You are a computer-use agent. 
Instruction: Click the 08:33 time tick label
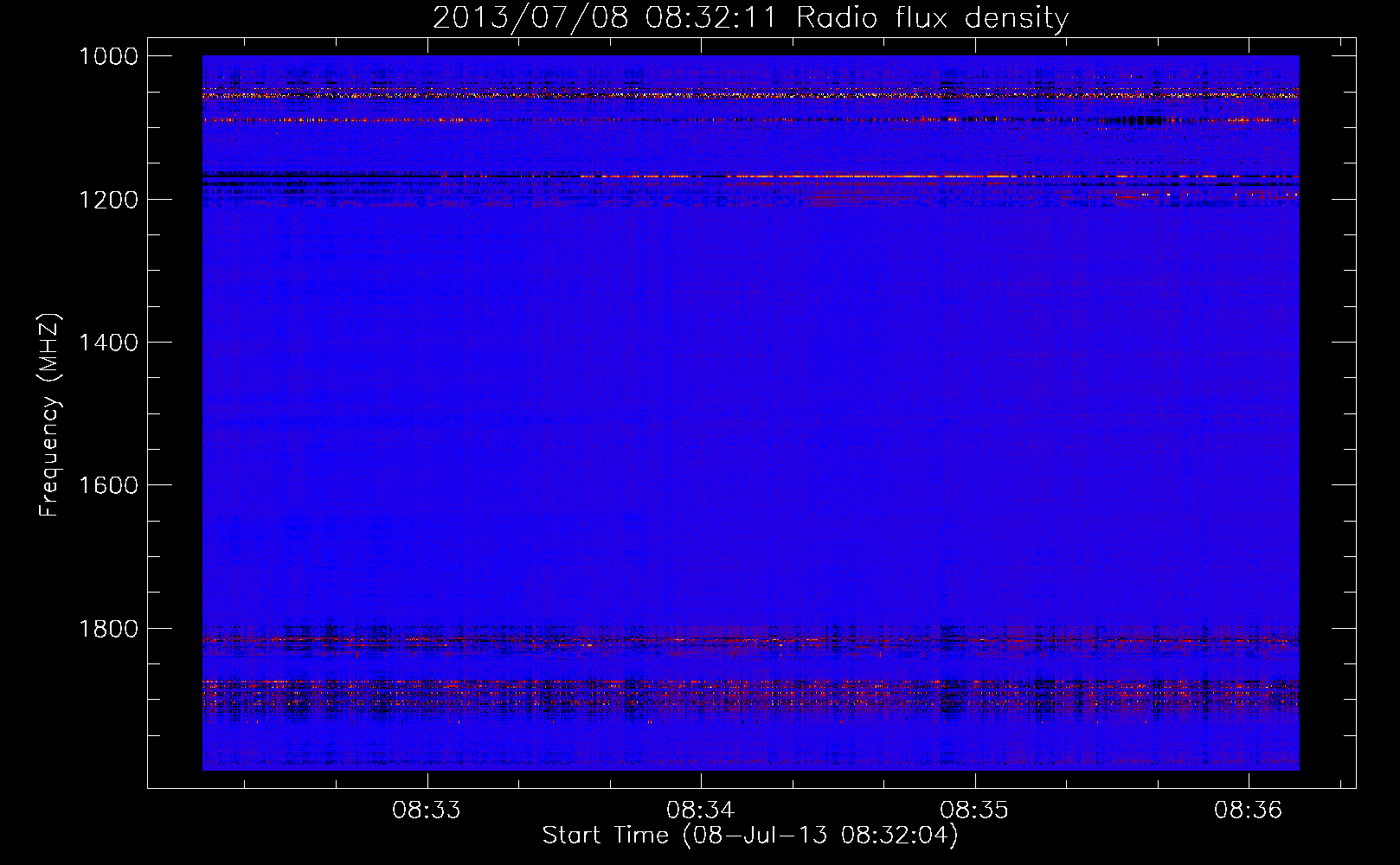tap(427, 811)
